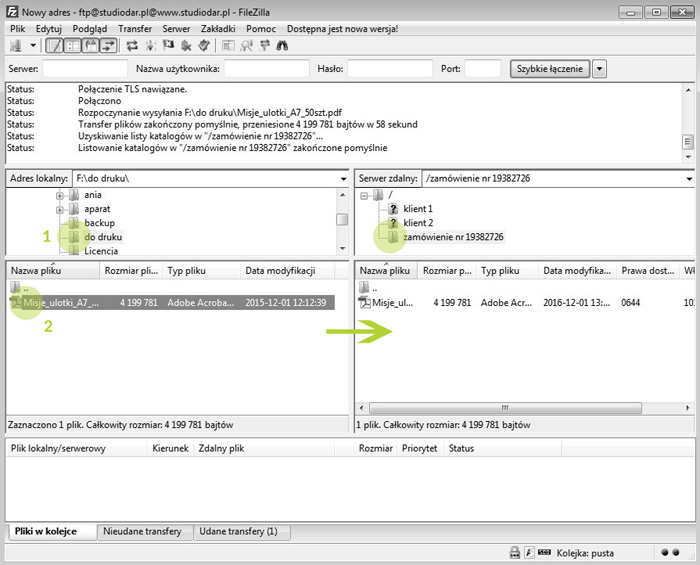Open the Site Manager dropdown arrow

pos(33,46)
